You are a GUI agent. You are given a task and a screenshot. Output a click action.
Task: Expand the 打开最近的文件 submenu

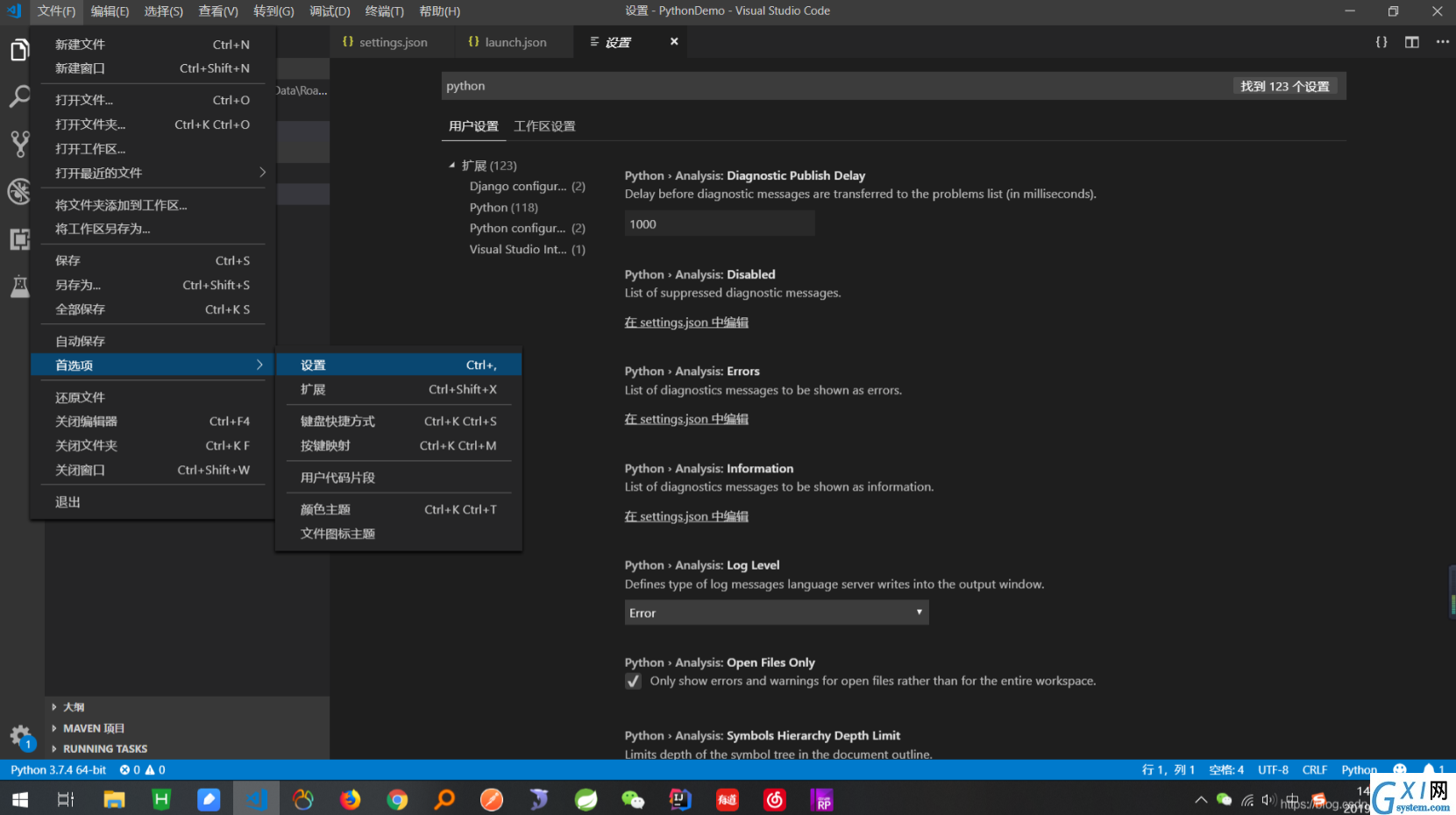153,173
